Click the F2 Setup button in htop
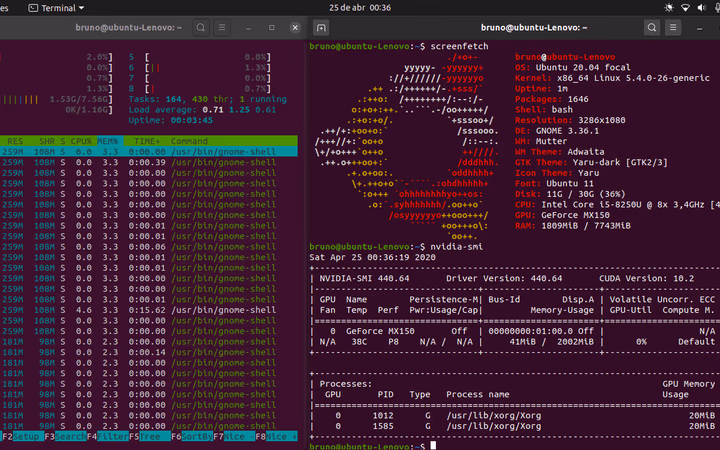This screenshot has width=720, height=450. (23, 436)
